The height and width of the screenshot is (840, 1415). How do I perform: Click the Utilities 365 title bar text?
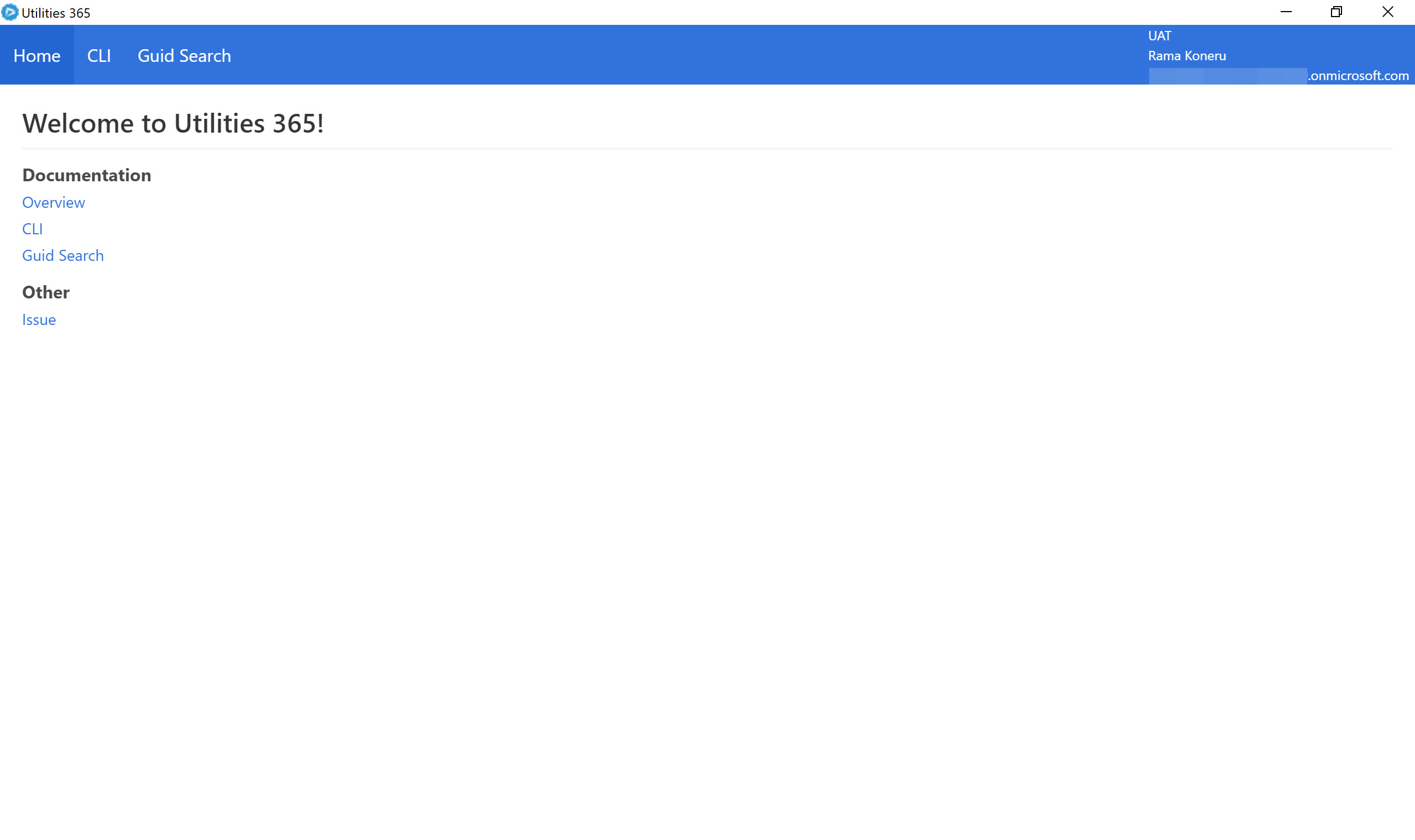[x=55, y=13]
